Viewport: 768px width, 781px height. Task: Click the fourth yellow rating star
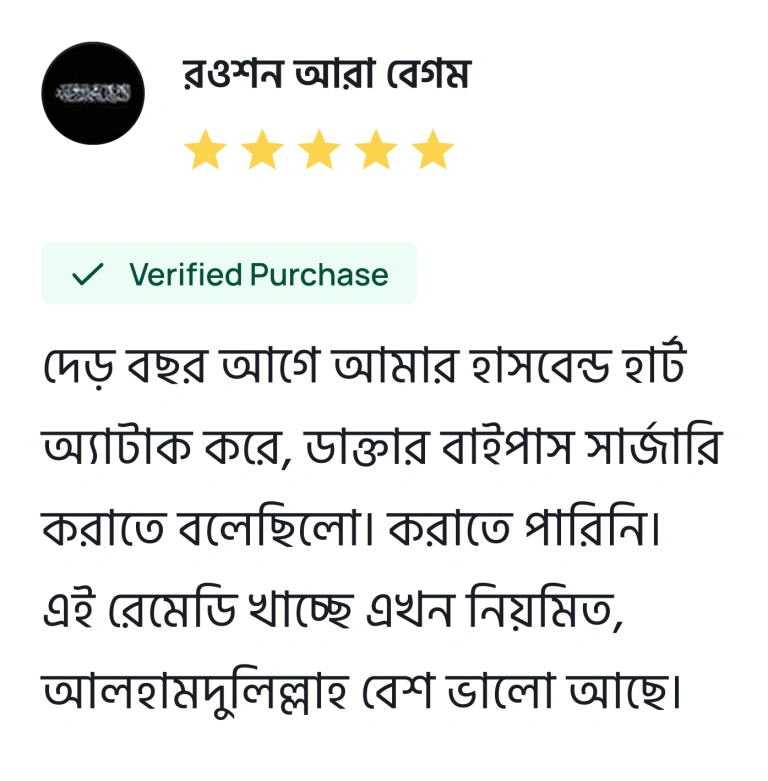376,149
